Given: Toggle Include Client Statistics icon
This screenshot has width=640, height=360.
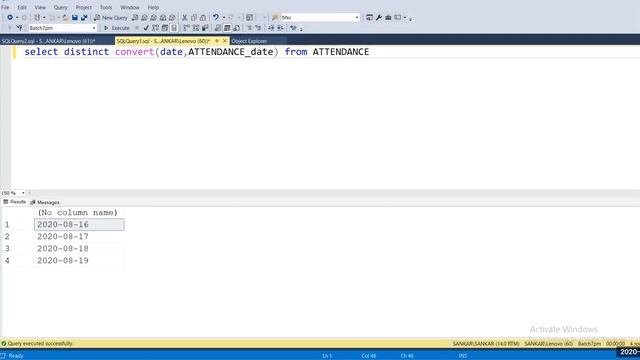Looking at the screenshot, I should coord(205,28).
